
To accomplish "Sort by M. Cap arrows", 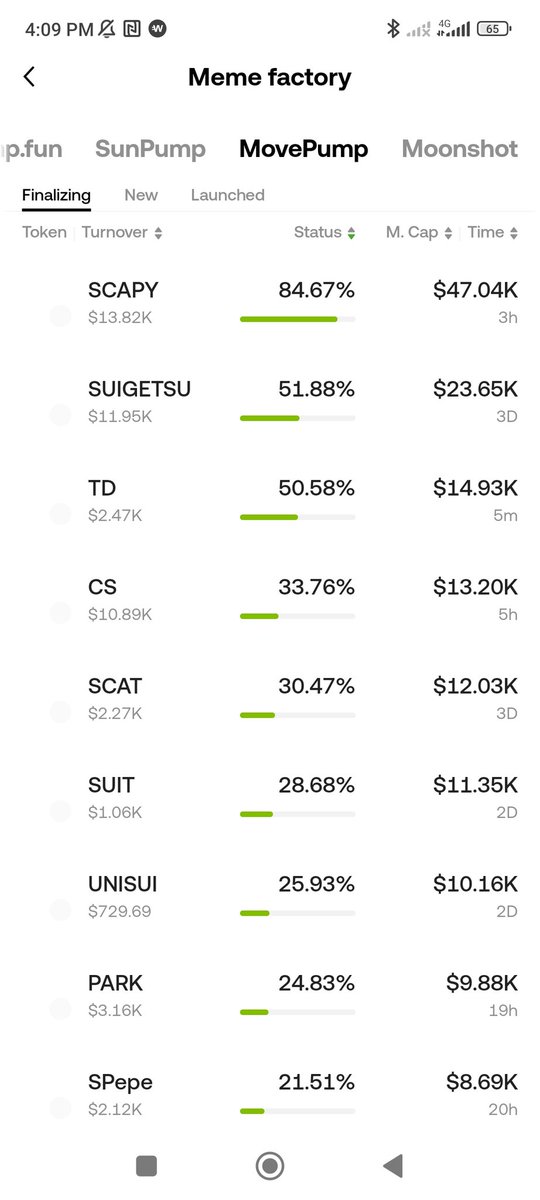I will point(448,233).
